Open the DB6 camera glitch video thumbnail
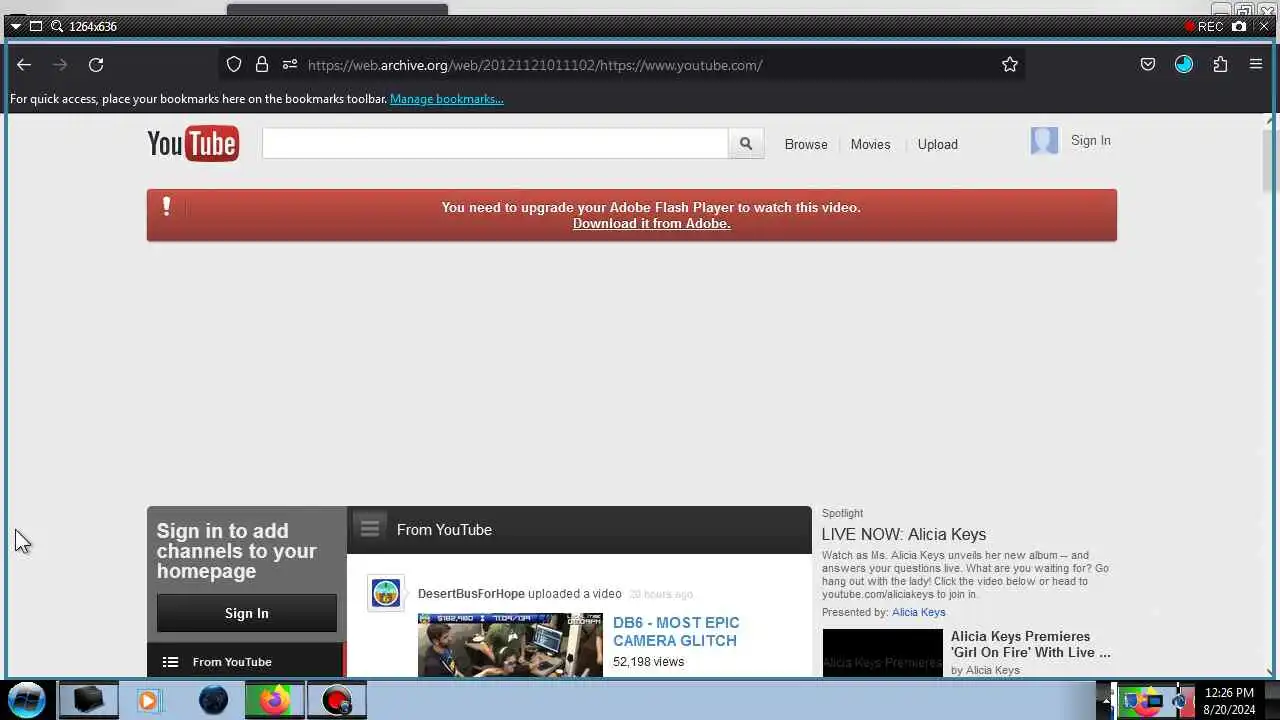This screenshot has height=720, width=1280. pyautogui.click(x=510, y=645)
